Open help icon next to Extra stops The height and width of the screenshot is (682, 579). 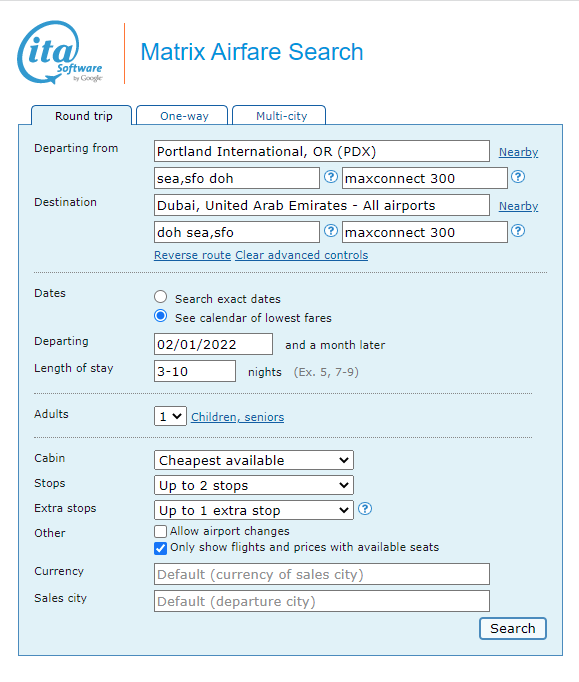click(x=365, y=509)
